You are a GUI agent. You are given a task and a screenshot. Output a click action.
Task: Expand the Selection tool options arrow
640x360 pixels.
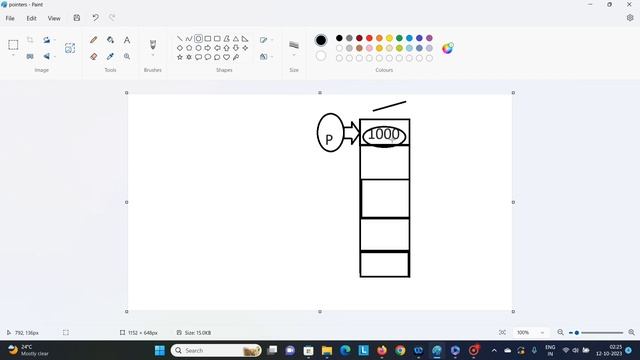coord(13,55)
